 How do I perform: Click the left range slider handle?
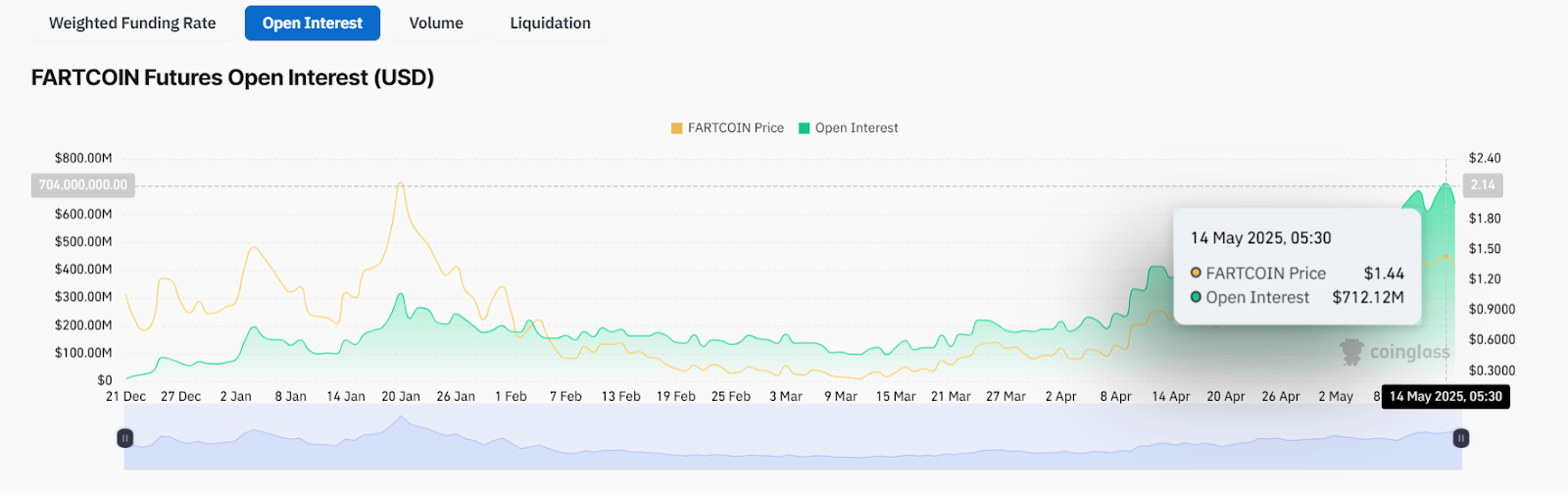click(x=124, y=438)
